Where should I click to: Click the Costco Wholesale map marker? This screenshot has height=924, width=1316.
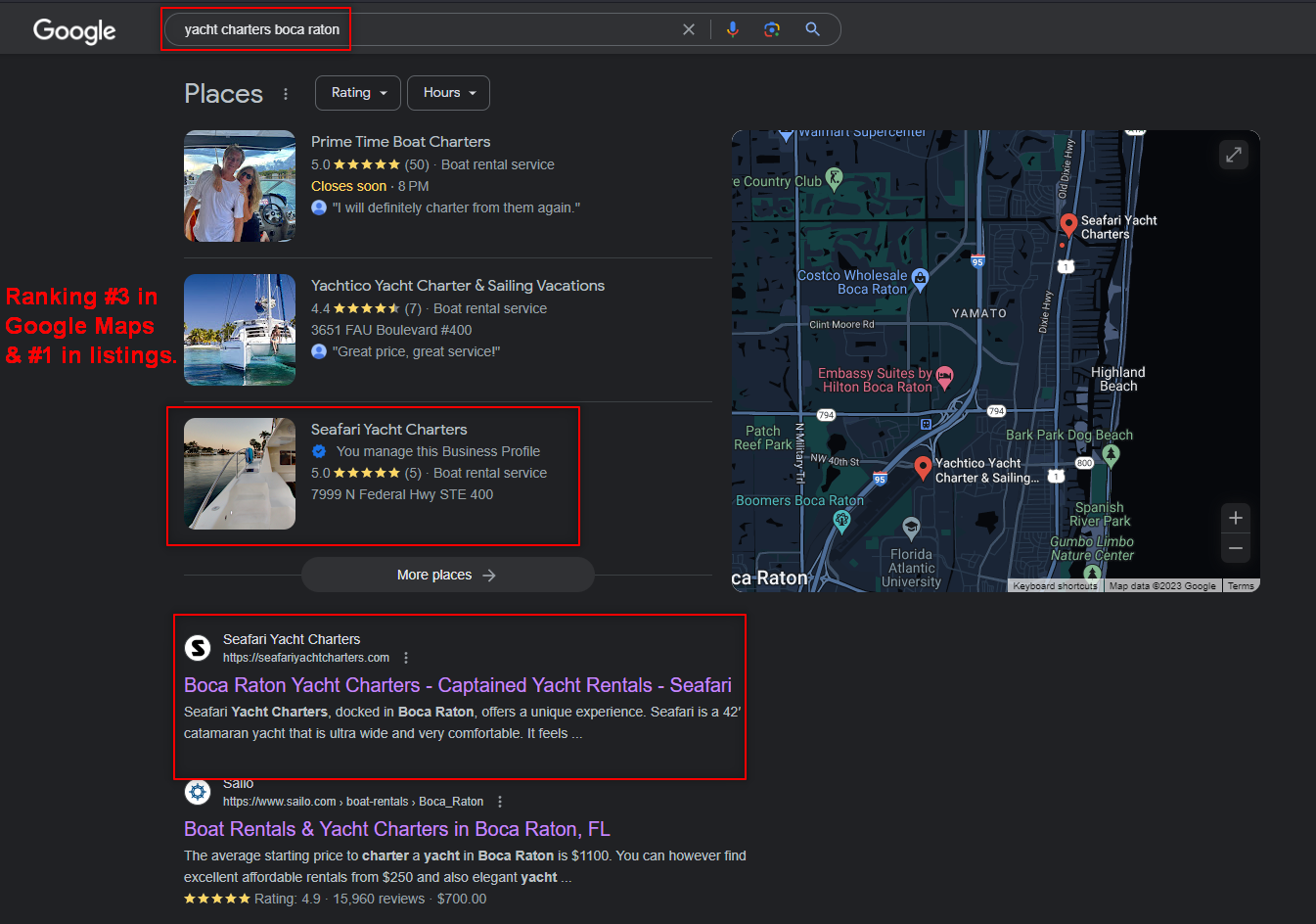tap(920, 278)
